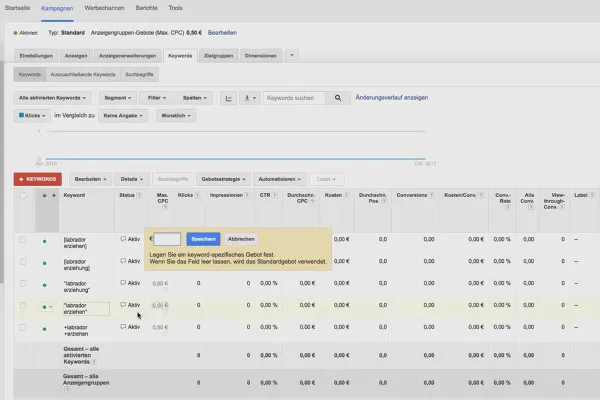Switch to the Zielgruppen tab
The width and height of the screenshot is (600, 400).
pyautogui.click(x=219, y=56)
